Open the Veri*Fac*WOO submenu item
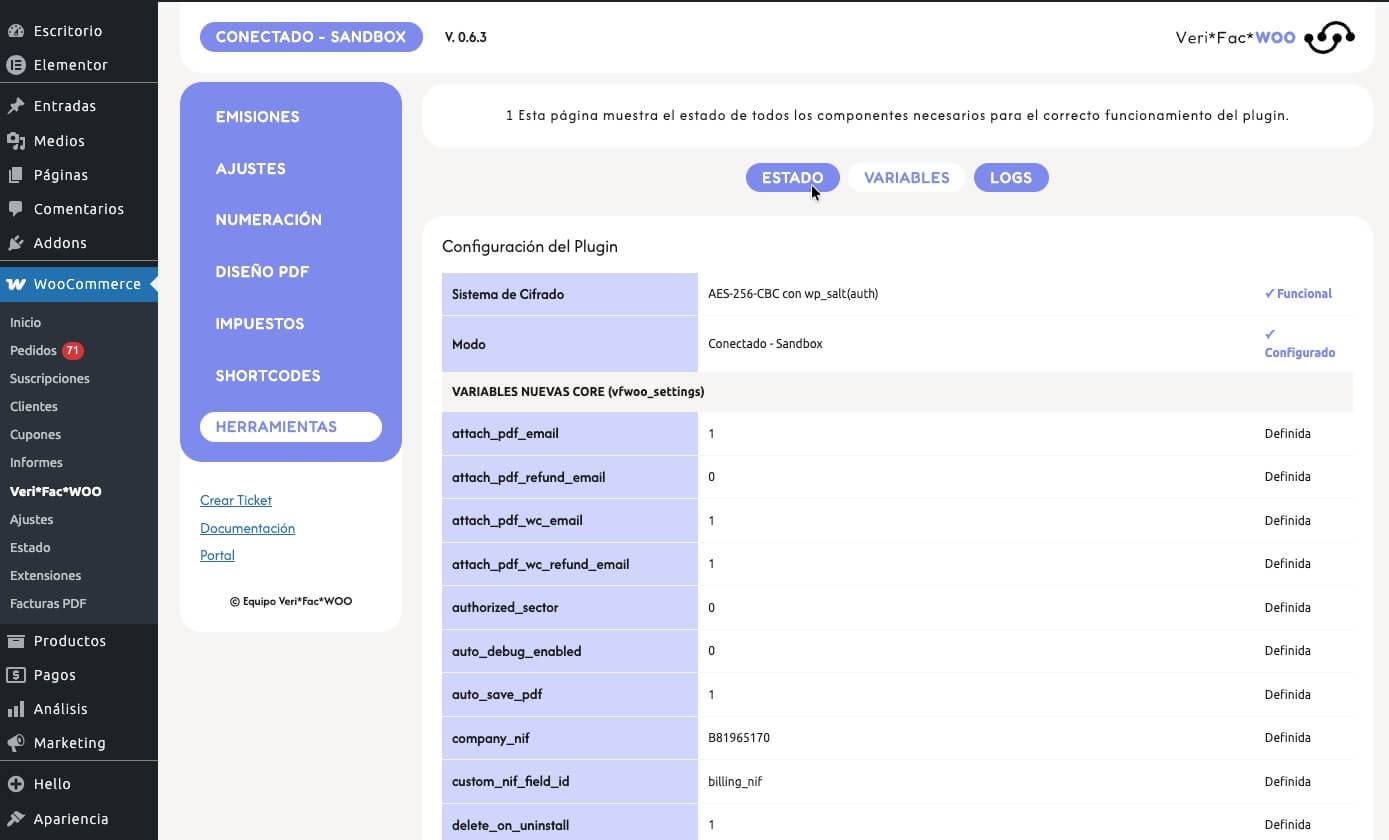The height and width of the screenshot is (840, 1389). pos(55,492)
